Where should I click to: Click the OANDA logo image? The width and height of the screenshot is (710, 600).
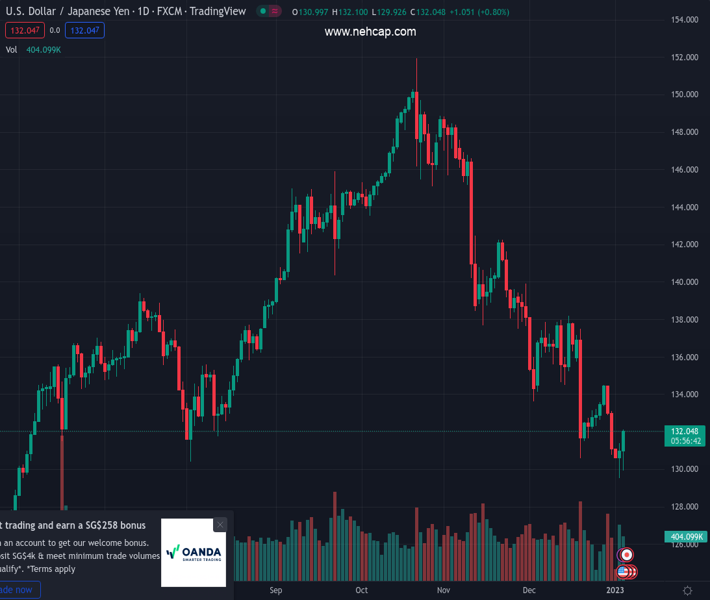click(x=193, y=552)
